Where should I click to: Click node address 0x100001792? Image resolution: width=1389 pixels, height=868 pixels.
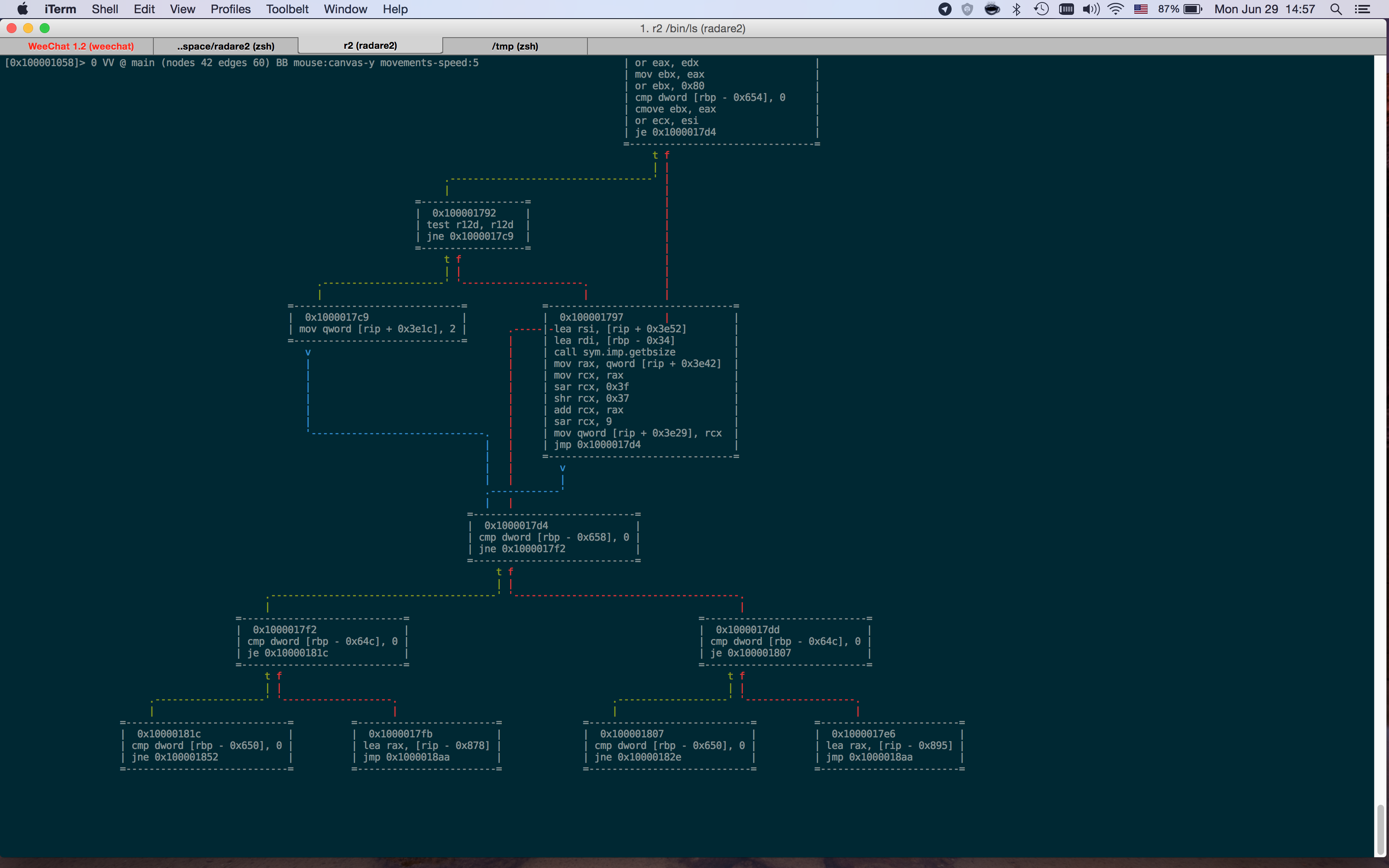(x=464, y=213)
